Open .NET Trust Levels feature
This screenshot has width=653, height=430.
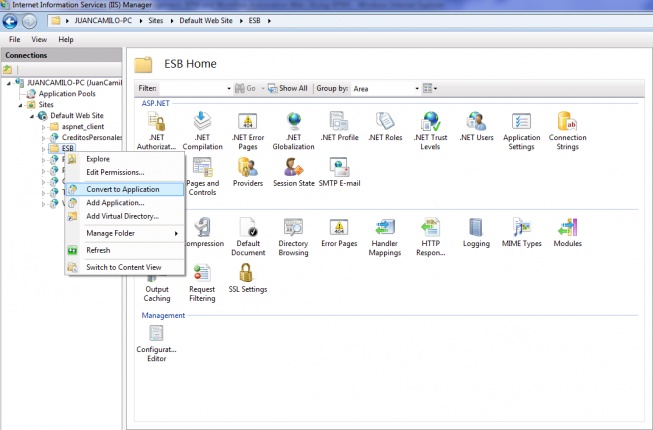tap(431, 131)
